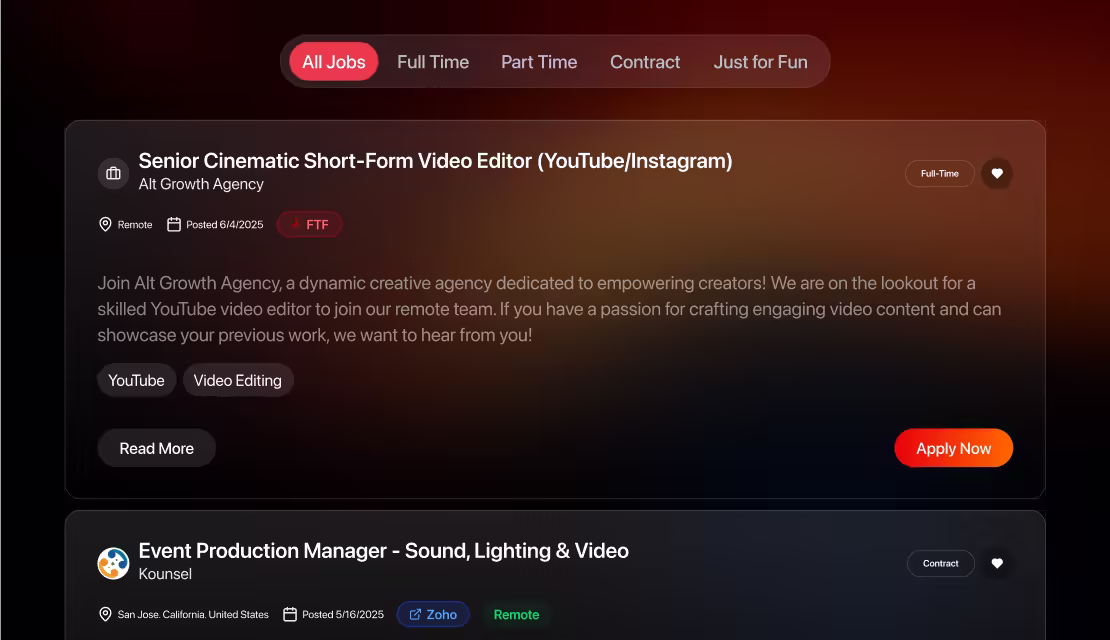The image size is (1110, 640).
Task: Click the external-link icon on the Zoho badge
Action: 414,614
